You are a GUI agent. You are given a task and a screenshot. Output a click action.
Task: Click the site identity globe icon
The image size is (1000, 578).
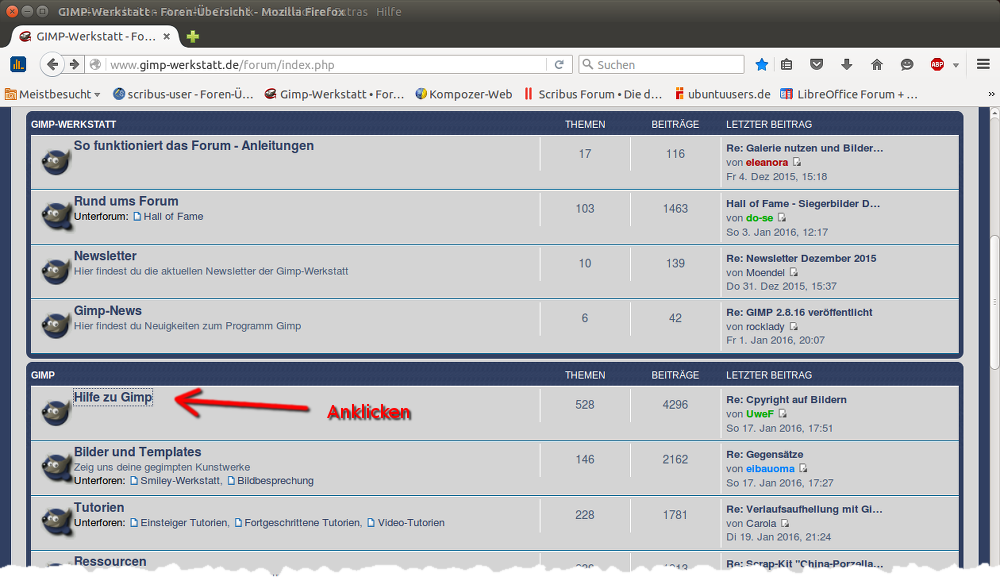(96, 64)
